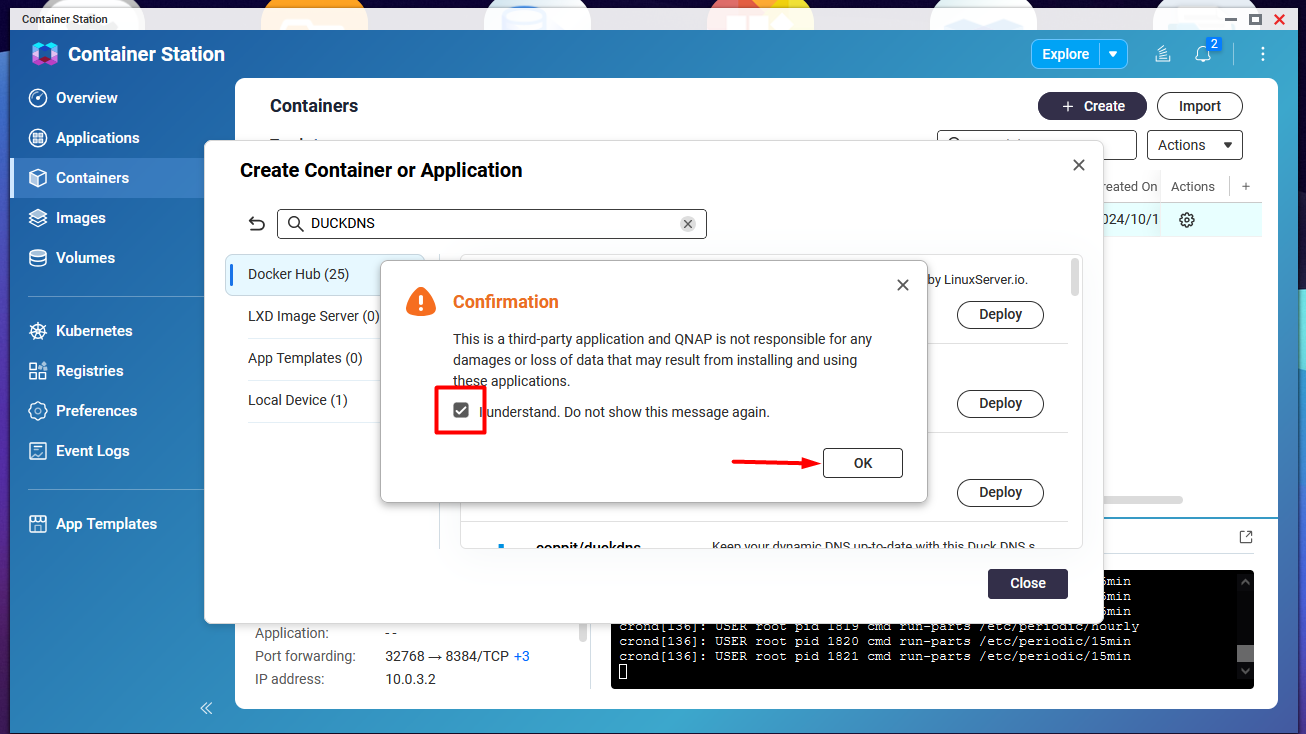Collapse the sidebar with double chevron

(x=206, y=708)
